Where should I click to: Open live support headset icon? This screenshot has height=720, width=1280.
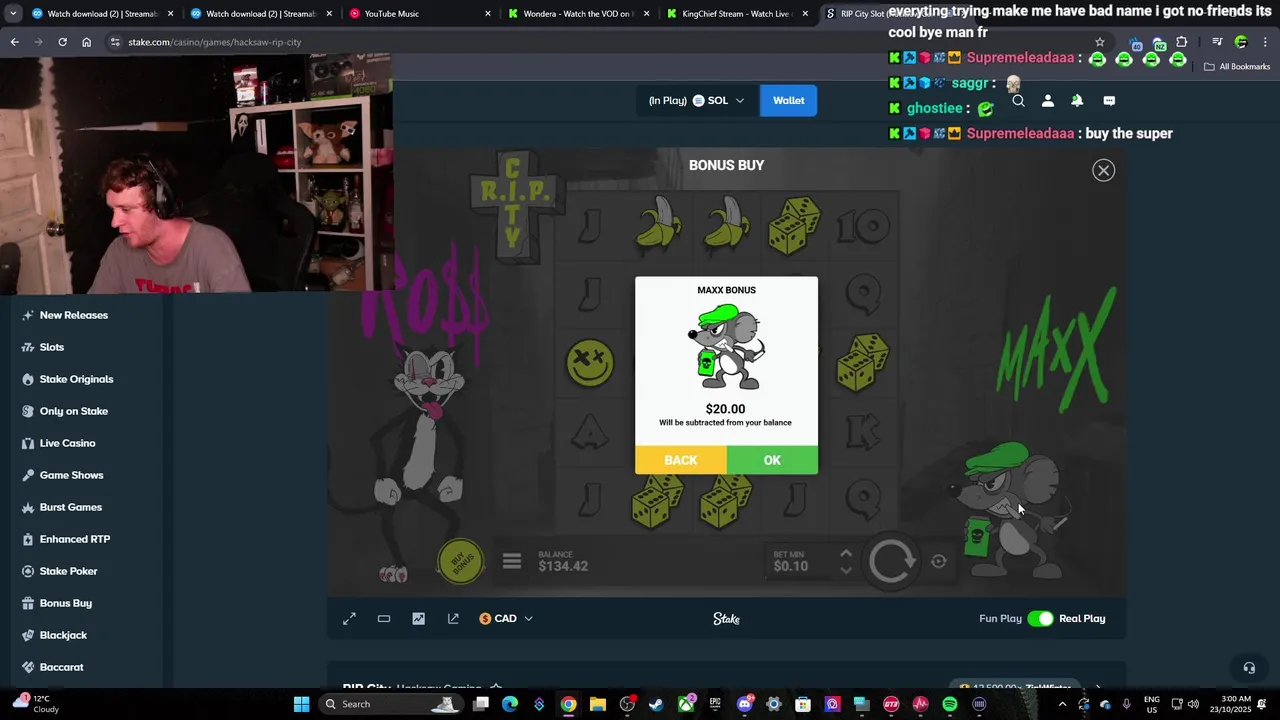click(1249, 668)
